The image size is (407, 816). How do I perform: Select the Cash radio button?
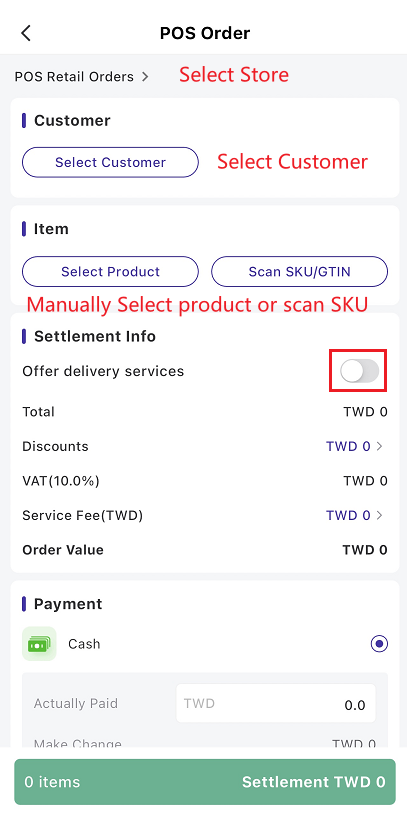point(379,644)
